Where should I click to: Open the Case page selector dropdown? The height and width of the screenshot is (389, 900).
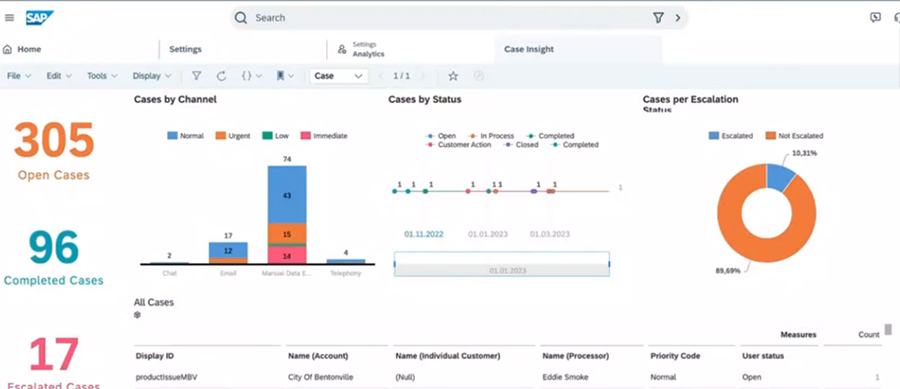coord(339,76)
